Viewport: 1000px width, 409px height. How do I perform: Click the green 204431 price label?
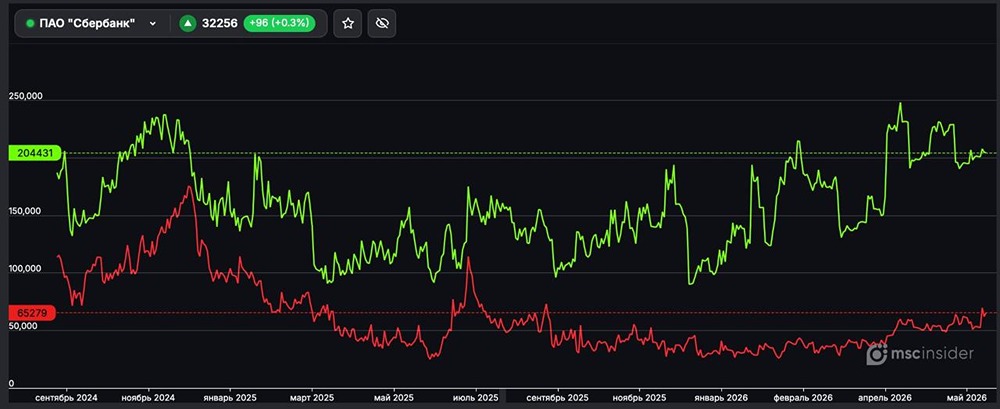click(34, 152)
